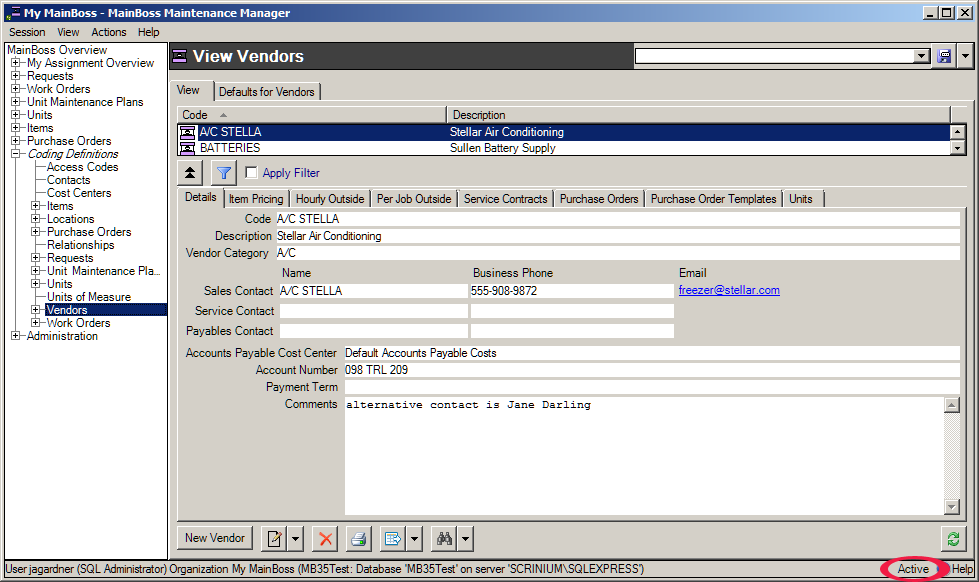Expand the Unit Maintenance Plans node
Screen dimensions: 979x582
coord(16,102)
